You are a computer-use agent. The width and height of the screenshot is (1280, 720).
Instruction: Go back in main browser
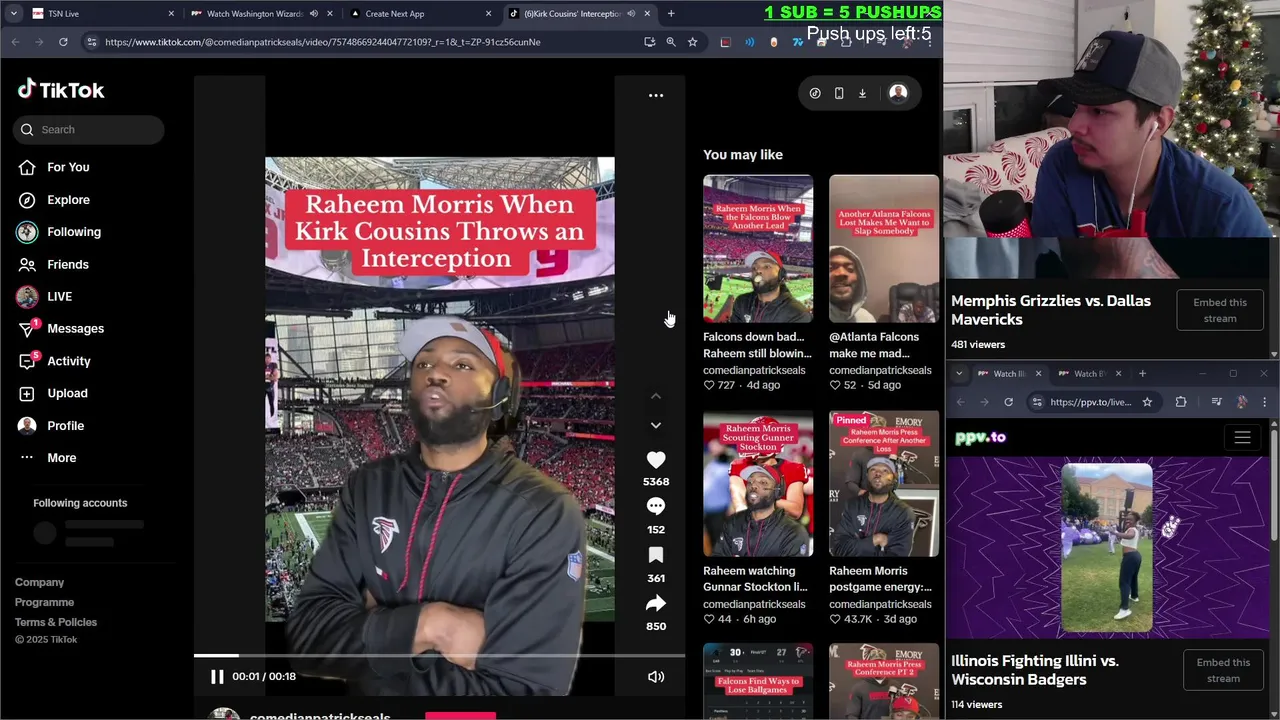[15, 42]
